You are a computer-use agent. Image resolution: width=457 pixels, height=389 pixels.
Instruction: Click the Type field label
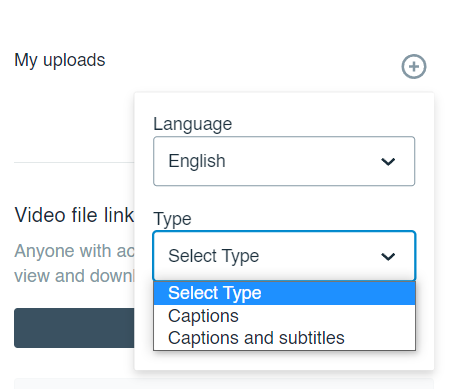pyautogui.click(x=172, y=219)
